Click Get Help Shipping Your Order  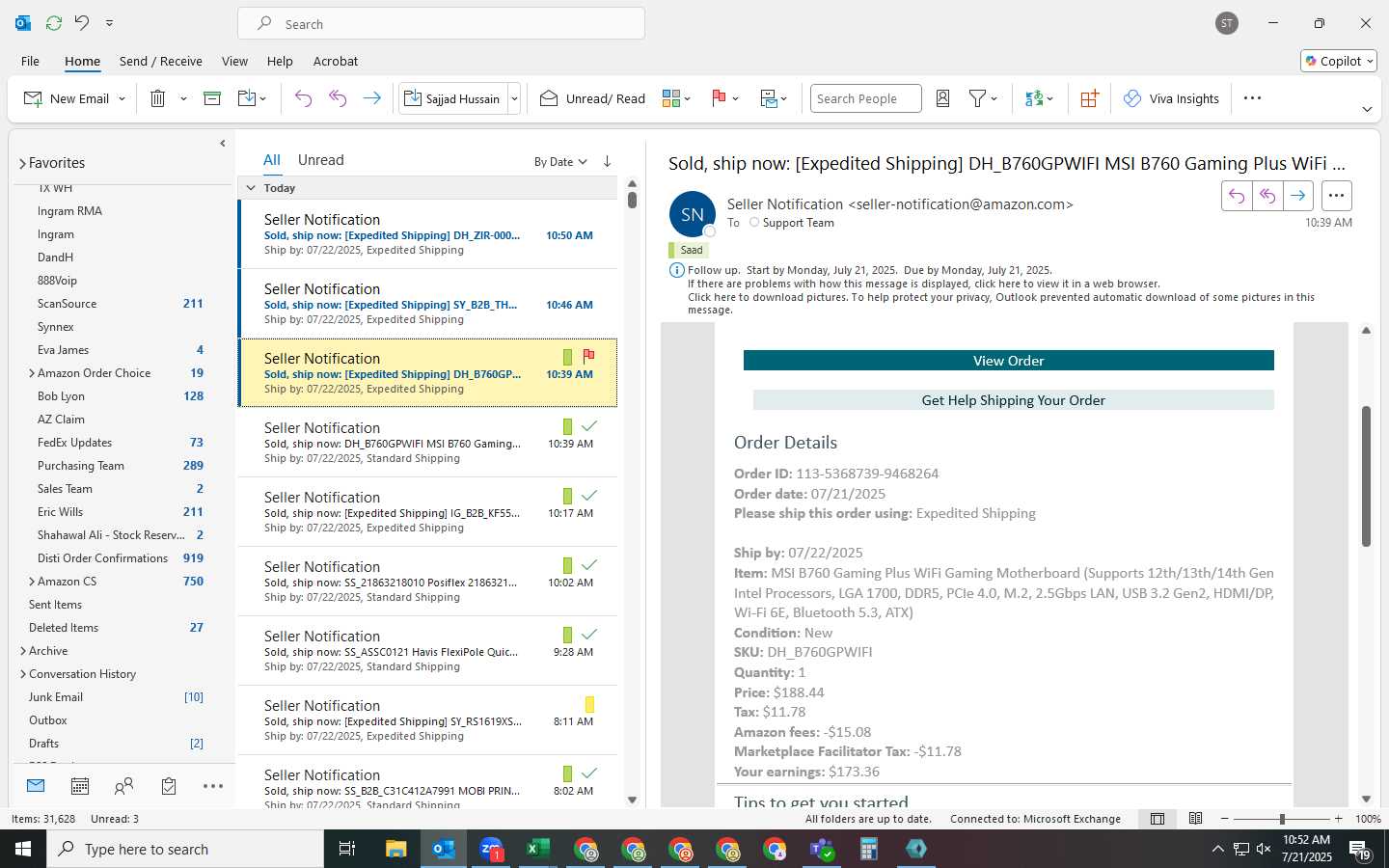[1013, 400]
